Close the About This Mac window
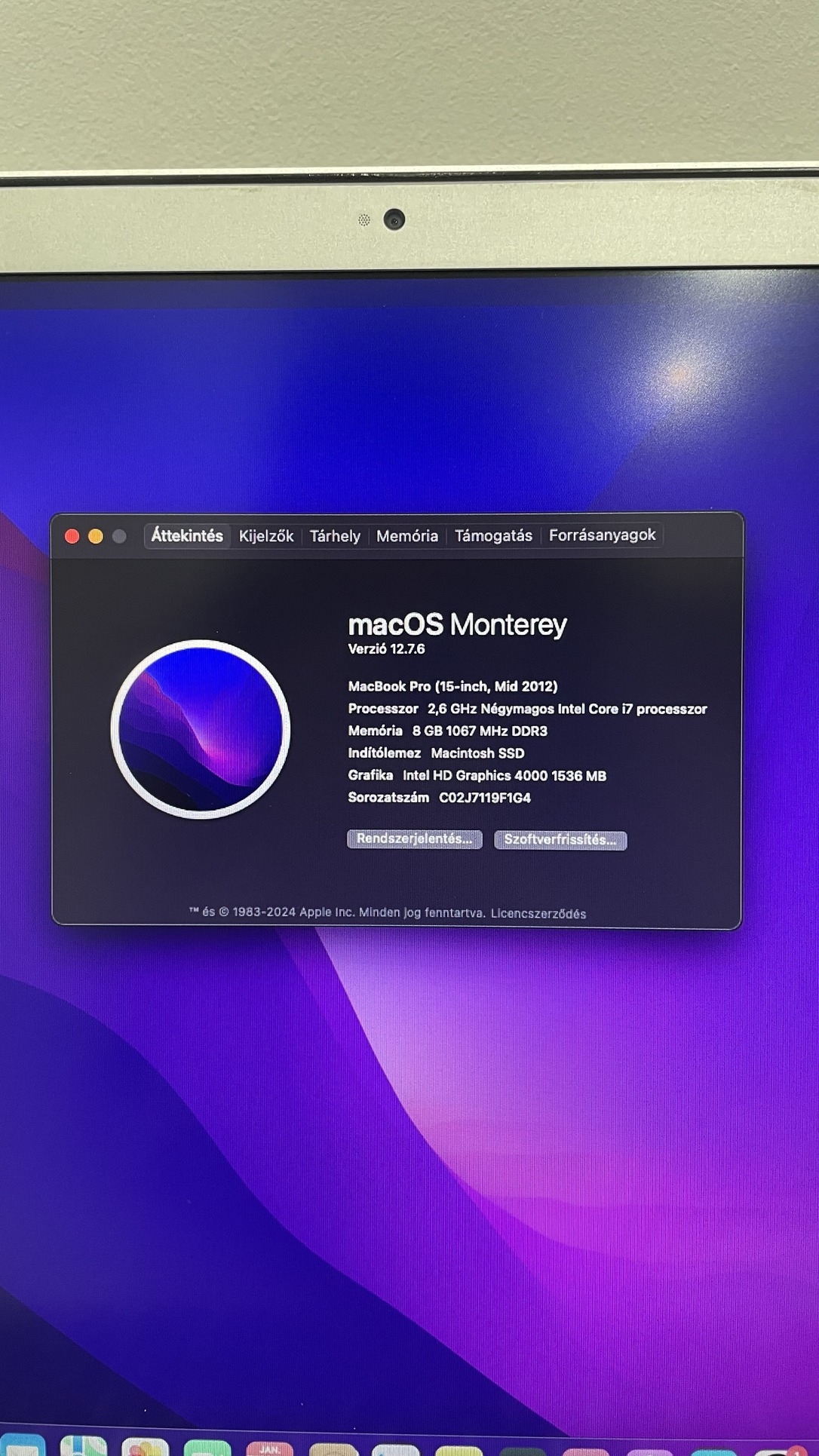This screenshot has width=819, height=1456. coord(72,536)
